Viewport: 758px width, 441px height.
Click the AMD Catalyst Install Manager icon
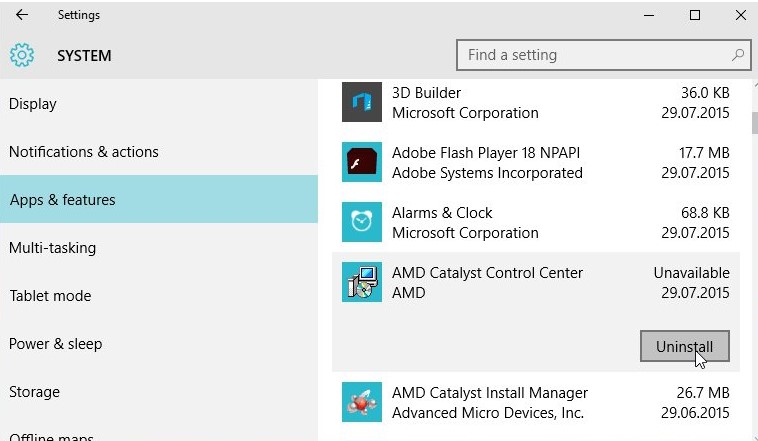click(x=362, y=402)
